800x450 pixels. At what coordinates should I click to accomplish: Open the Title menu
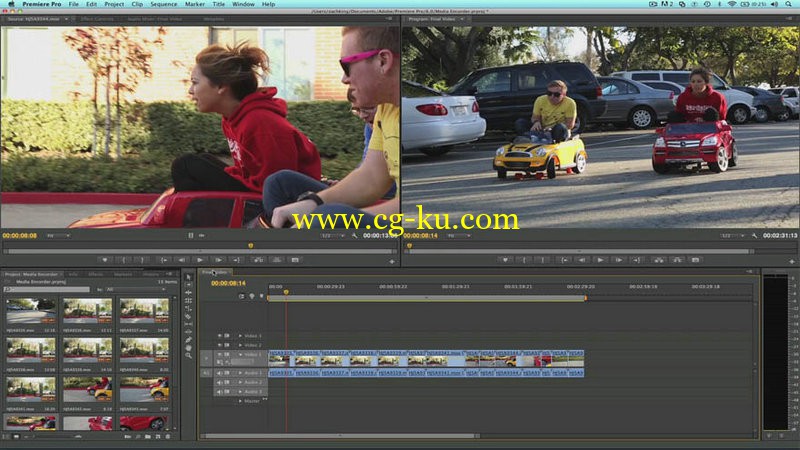click(x=218, y=4)
